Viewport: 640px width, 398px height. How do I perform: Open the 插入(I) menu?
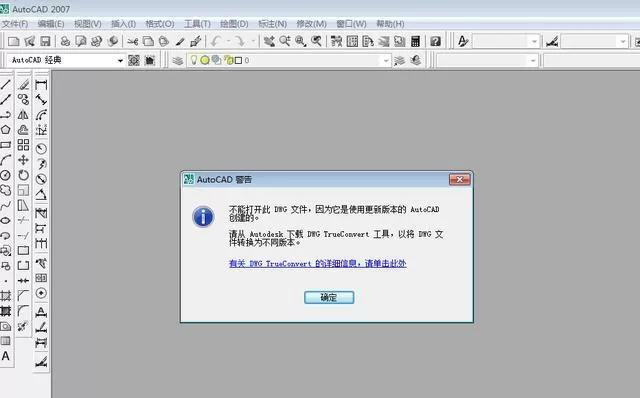[x=123, y=24]
